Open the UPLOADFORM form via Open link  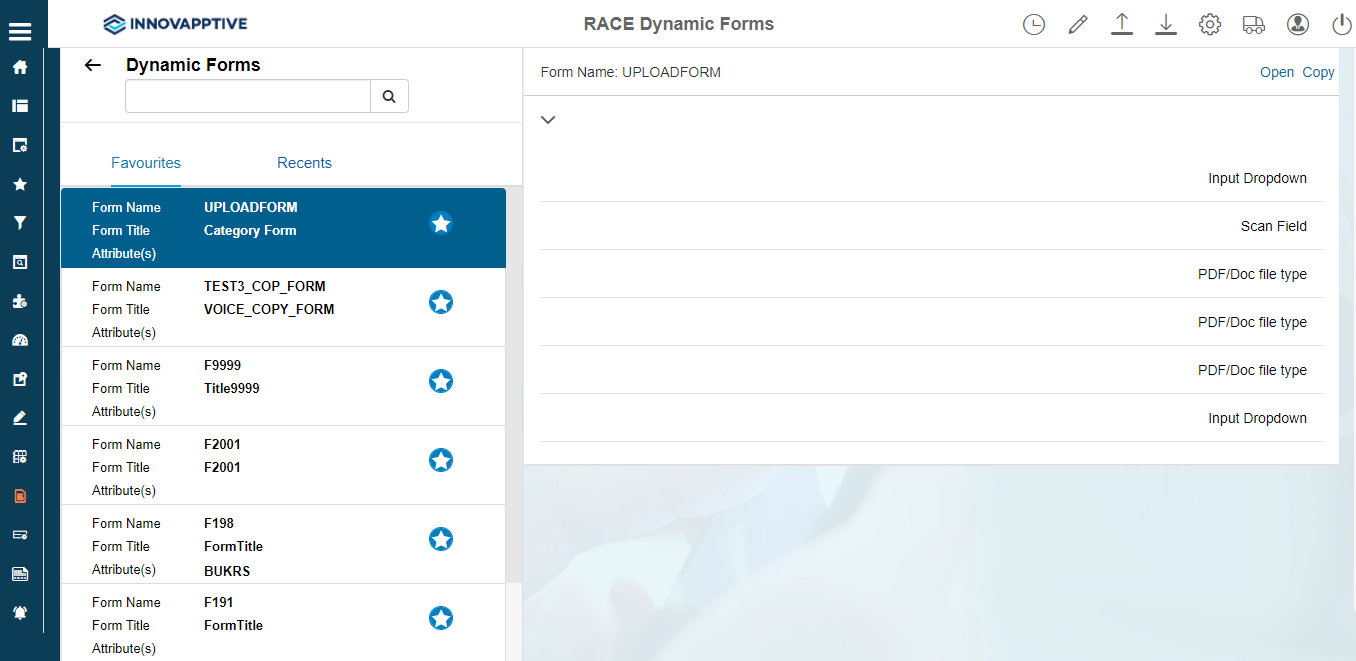[1277, 72]
